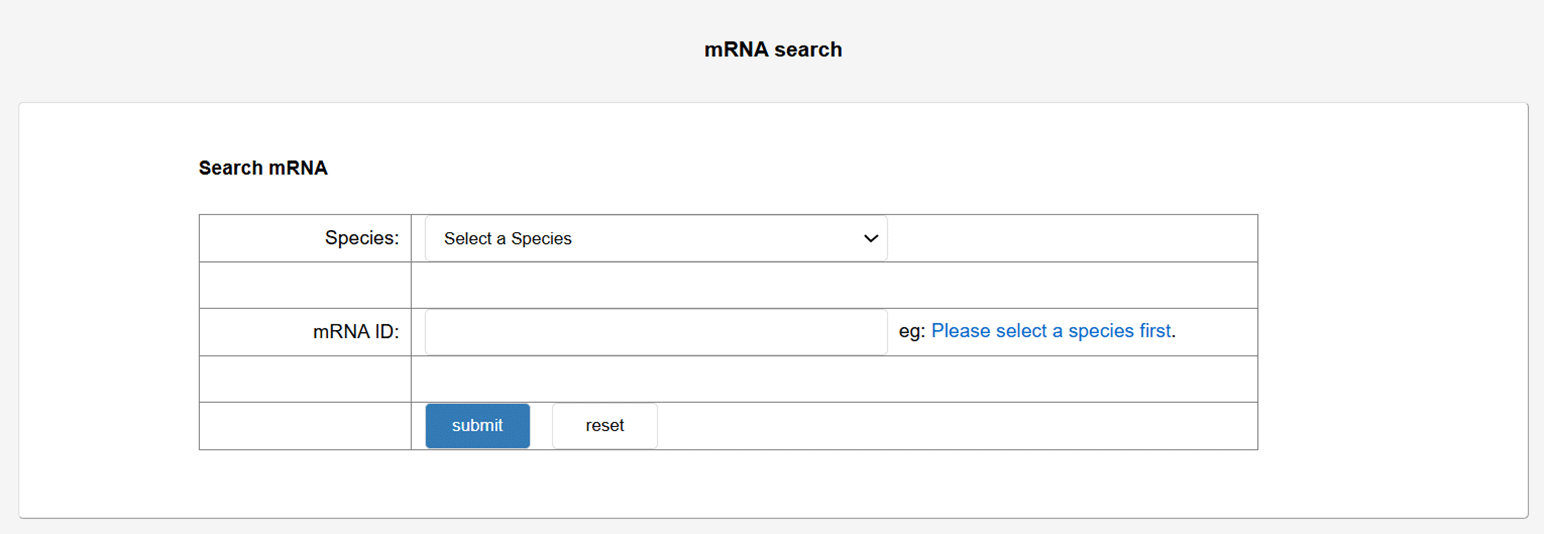Click the reset button
The width and height of the screenshot is (1544, 534).
604,426
